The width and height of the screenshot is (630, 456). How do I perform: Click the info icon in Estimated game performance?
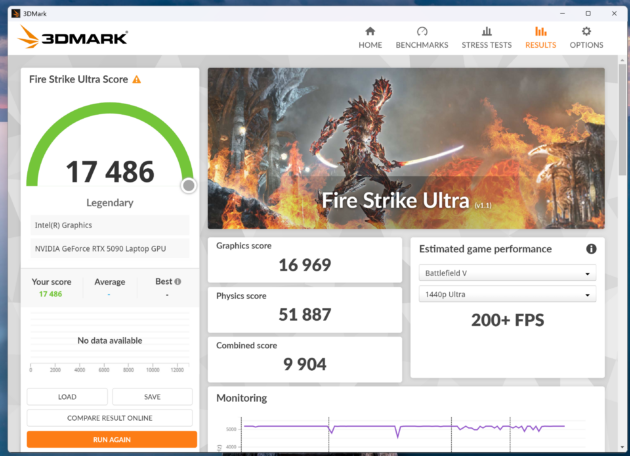[591, 249]
